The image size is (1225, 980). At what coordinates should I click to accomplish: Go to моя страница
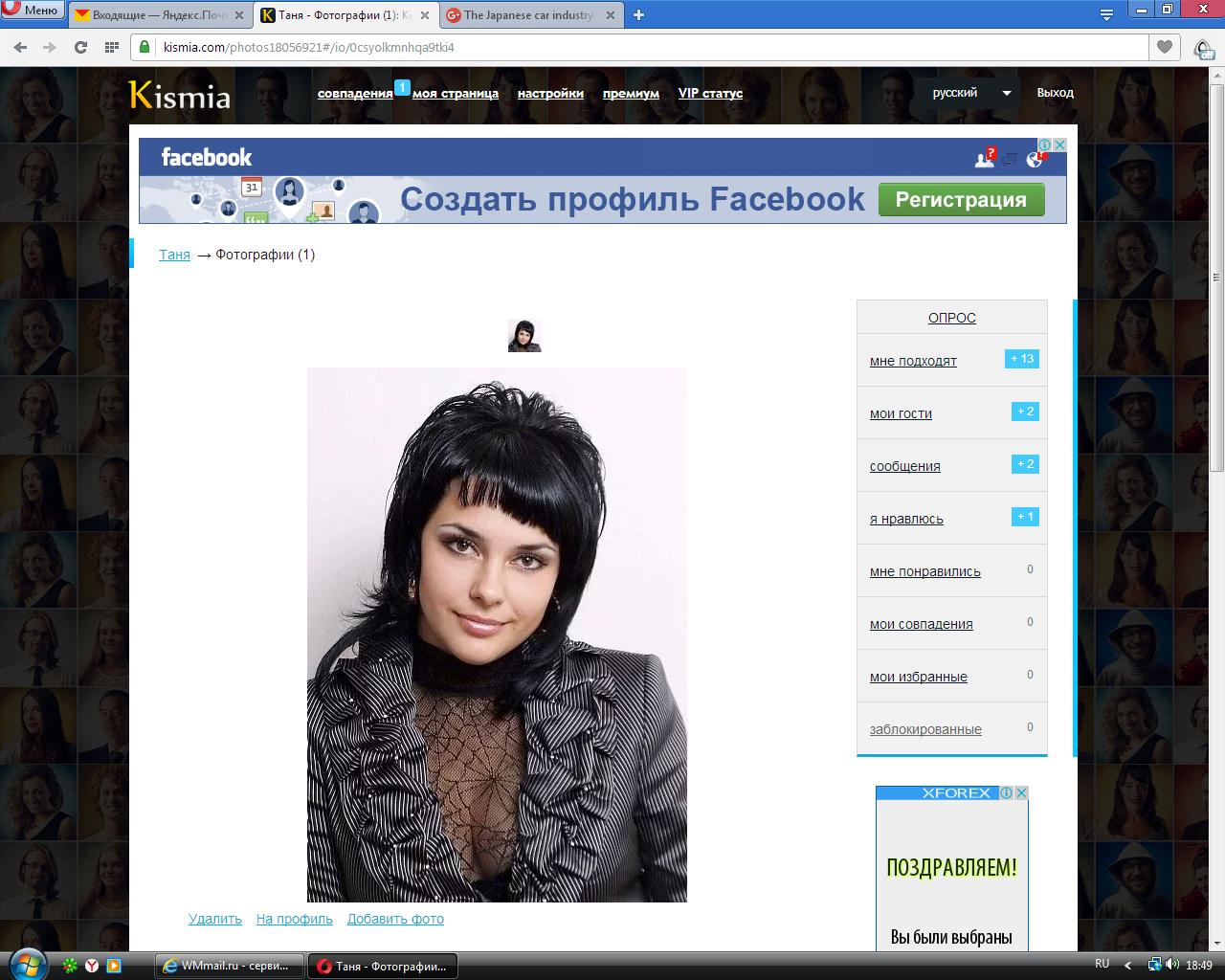point(456,94)
